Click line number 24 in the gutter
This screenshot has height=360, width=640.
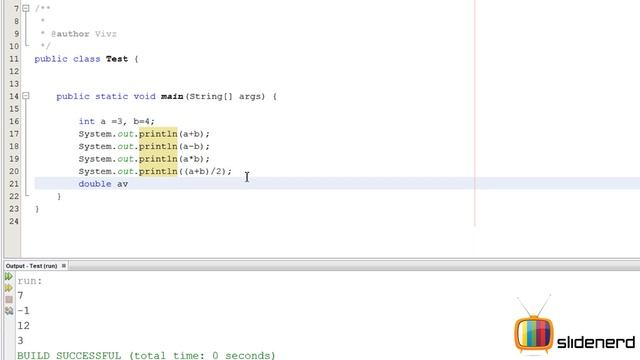tap(14, 221)
